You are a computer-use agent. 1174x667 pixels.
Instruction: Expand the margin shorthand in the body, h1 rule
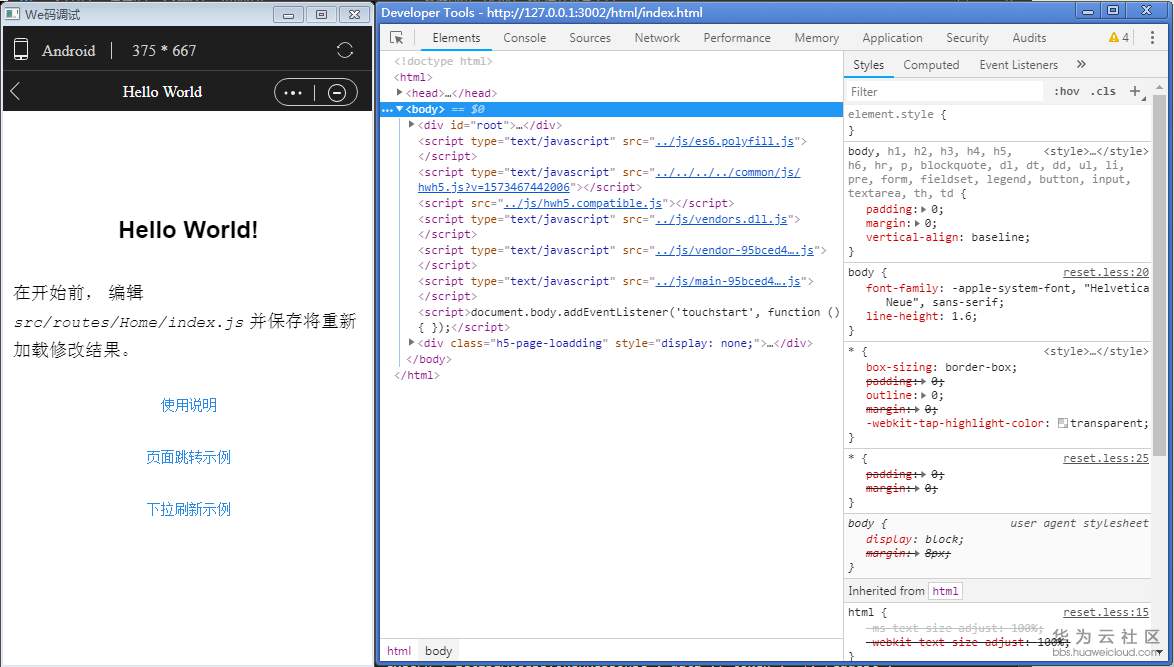pos(919,223)
